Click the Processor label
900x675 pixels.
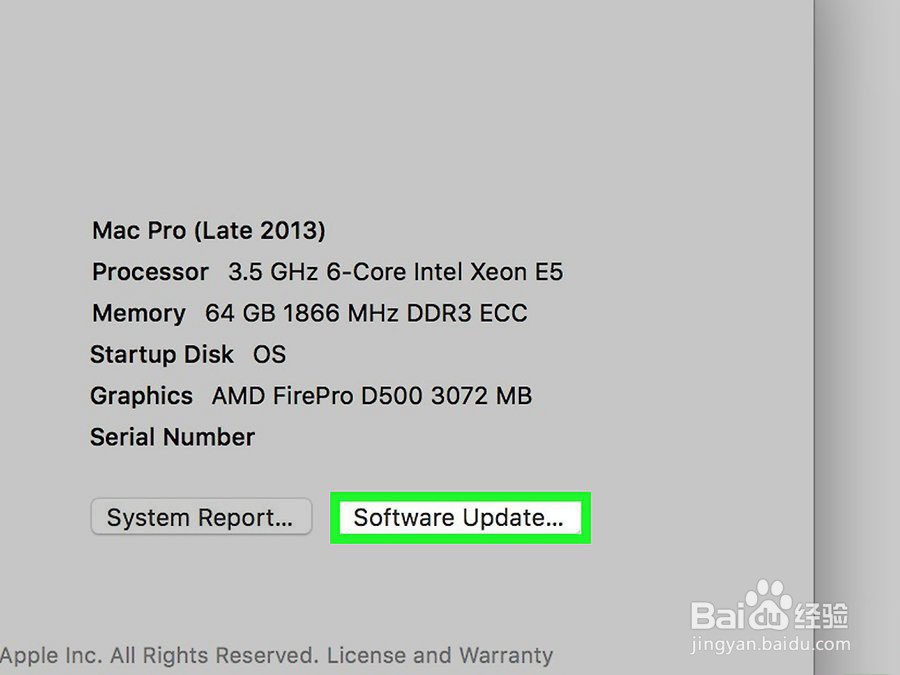150,272
